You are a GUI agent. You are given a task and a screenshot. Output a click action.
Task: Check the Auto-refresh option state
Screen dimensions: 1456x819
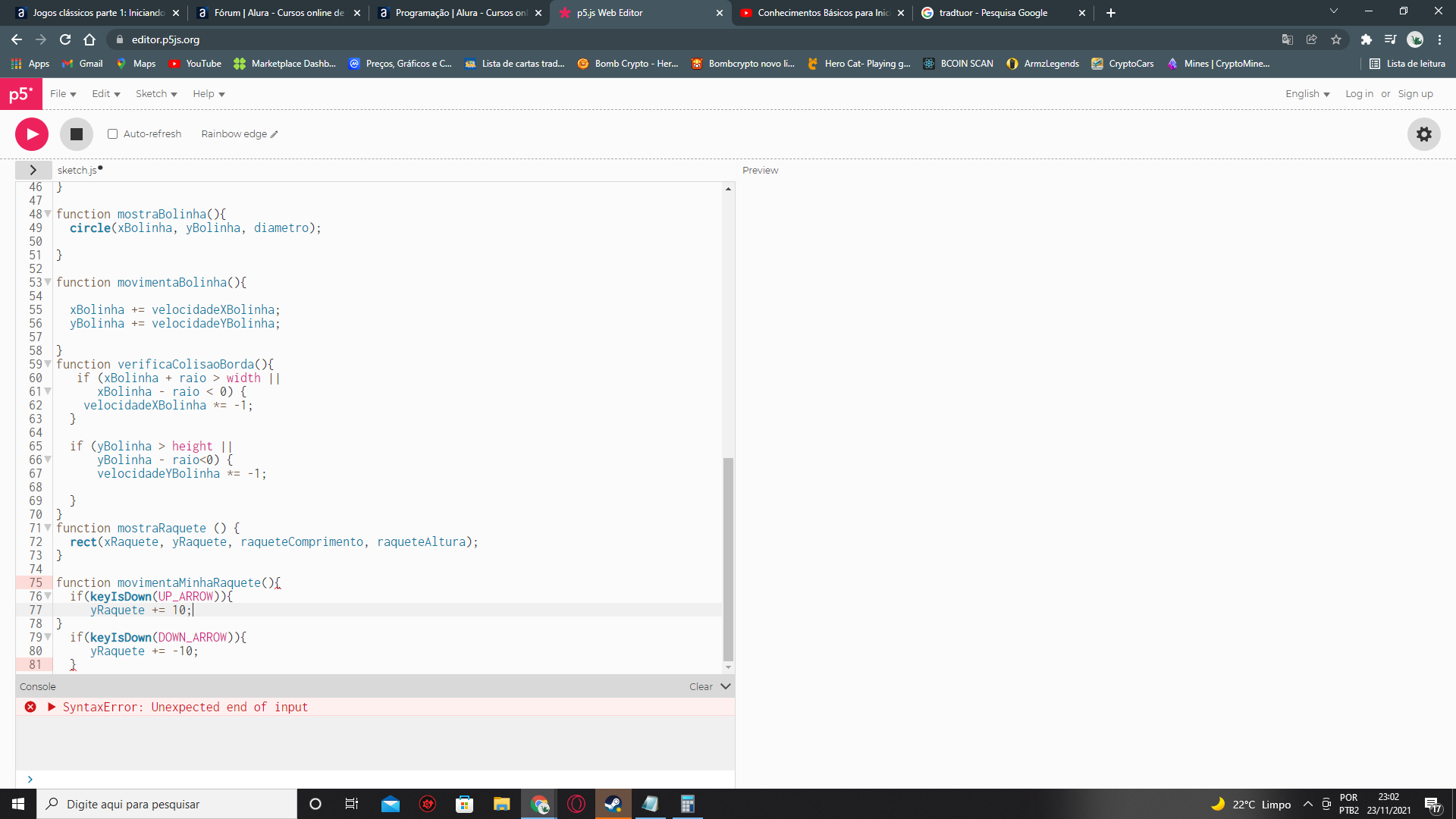(x=112, y=134)
